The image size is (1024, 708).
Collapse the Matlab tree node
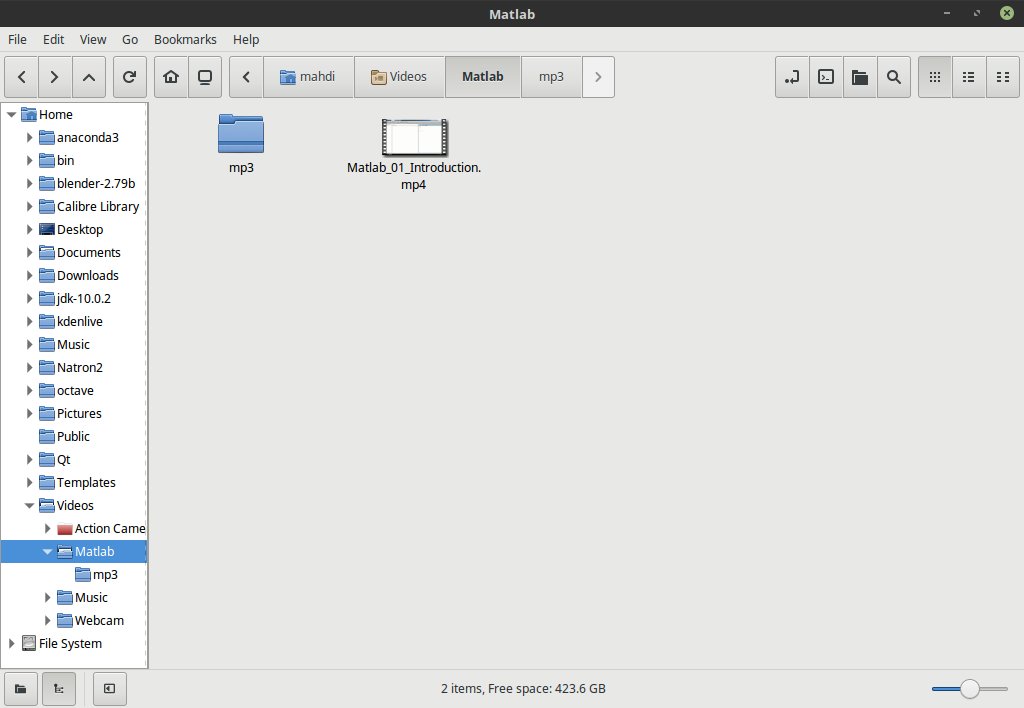tap(47, 551)
